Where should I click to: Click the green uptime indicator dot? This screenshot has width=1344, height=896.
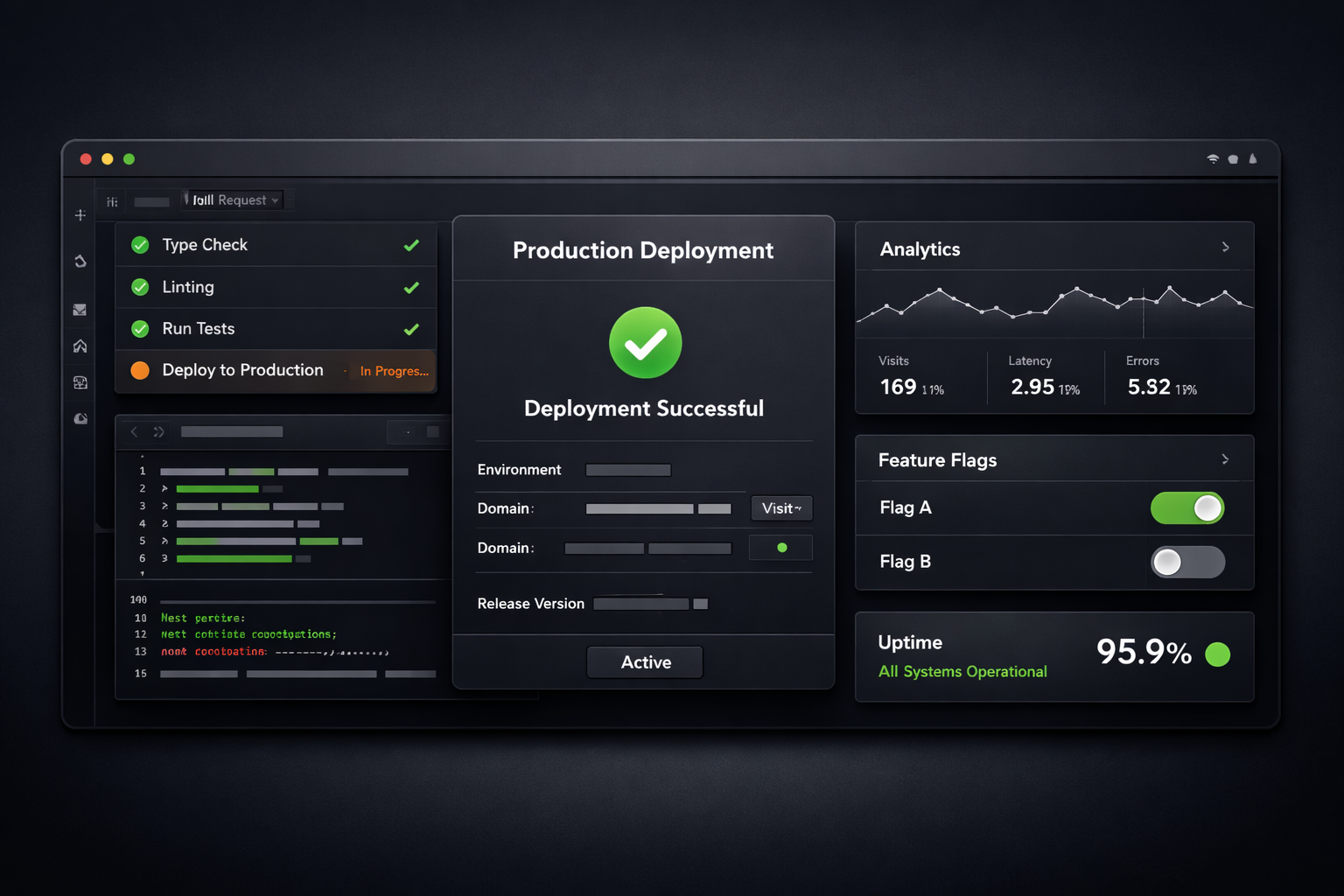point(1218,654)
